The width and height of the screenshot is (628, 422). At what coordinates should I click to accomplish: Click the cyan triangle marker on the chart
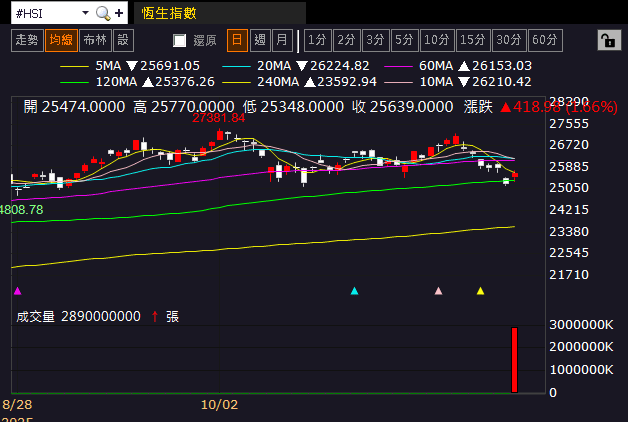tap(354, 291)
